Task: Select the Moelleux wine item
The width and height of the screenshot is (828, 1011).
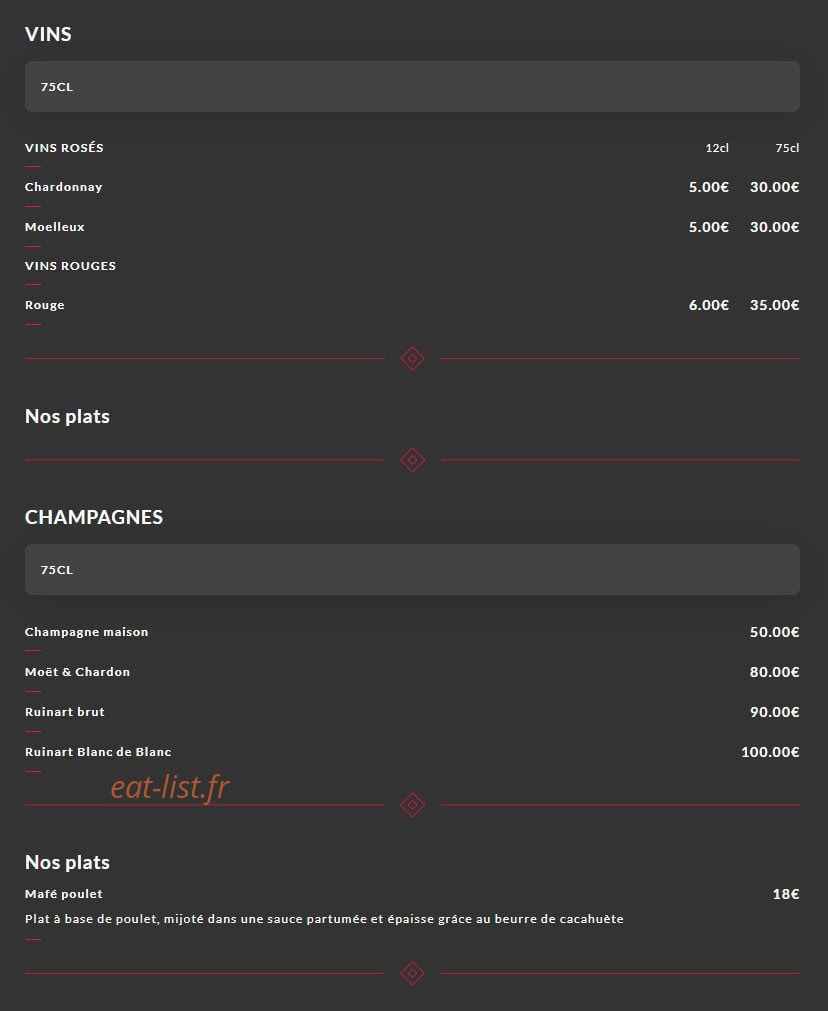Action: tap(55, 227)
